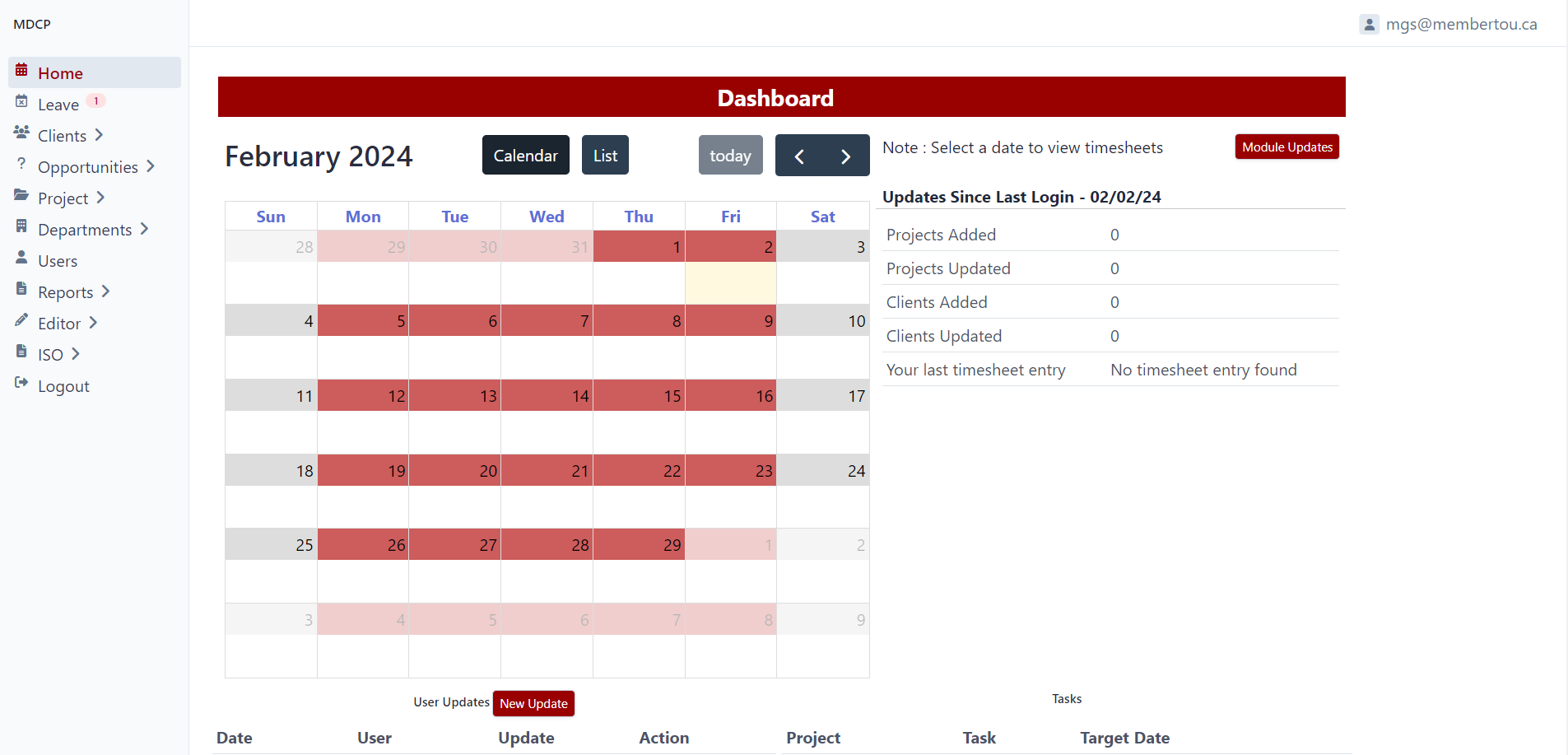Click the Home calendar icon in sidebar
Image resolution: width=1568 pixels, height=755 pixels.
coord(21,70)
